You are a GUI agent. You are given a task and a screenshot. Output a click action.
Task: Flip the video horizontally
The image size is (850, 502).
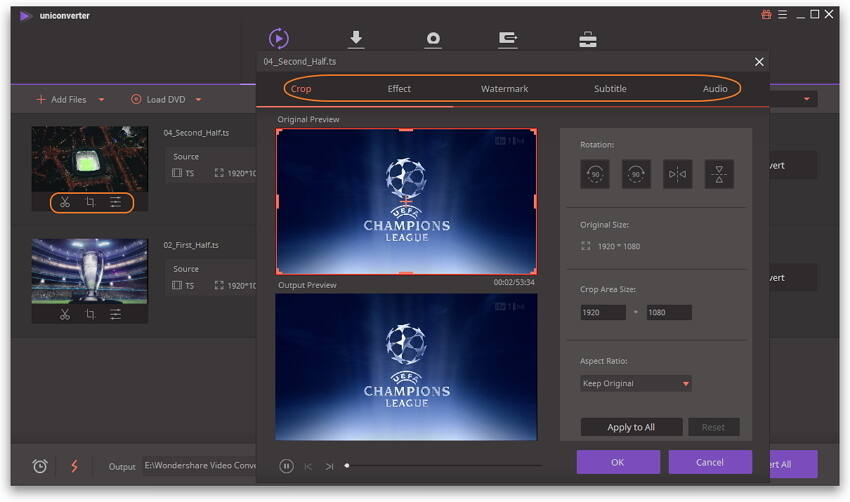(x=677, y=174)
